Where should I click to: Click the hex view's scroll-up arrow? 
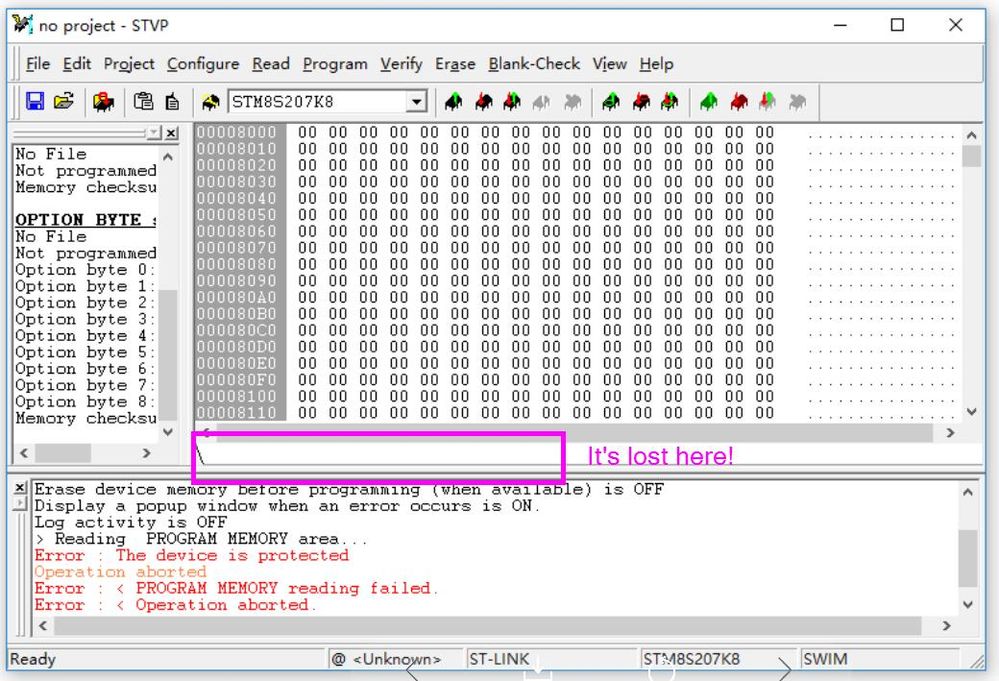point(971,135)
